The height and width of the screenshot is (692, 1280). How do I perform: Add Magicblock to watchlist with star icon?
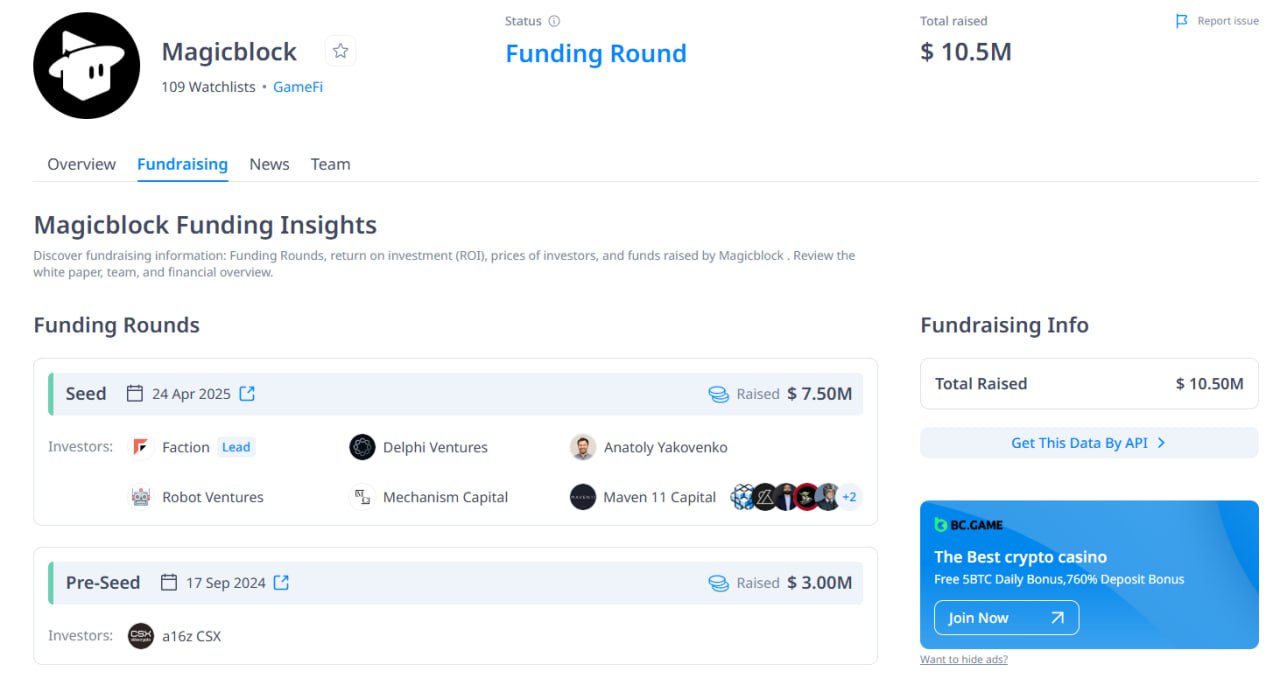pos(340,51)
